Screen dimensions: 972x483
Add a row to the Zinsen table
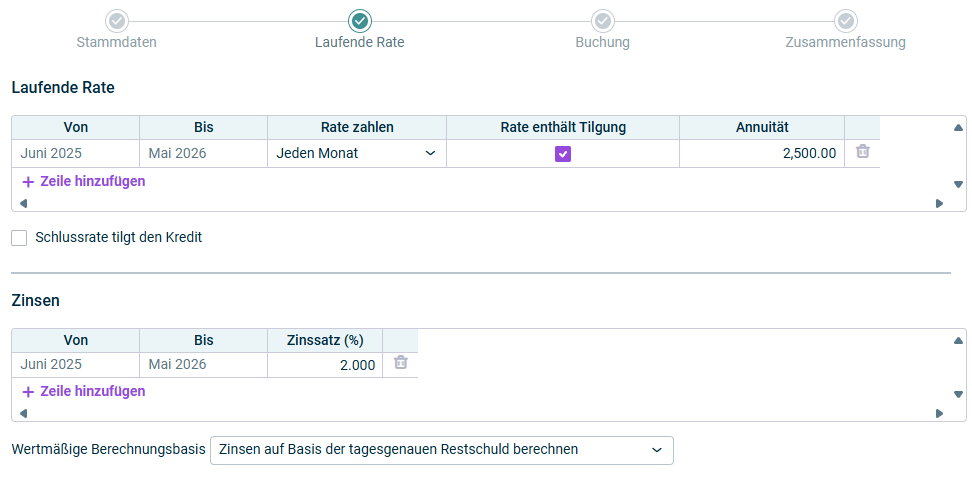(x=84, y=391)
